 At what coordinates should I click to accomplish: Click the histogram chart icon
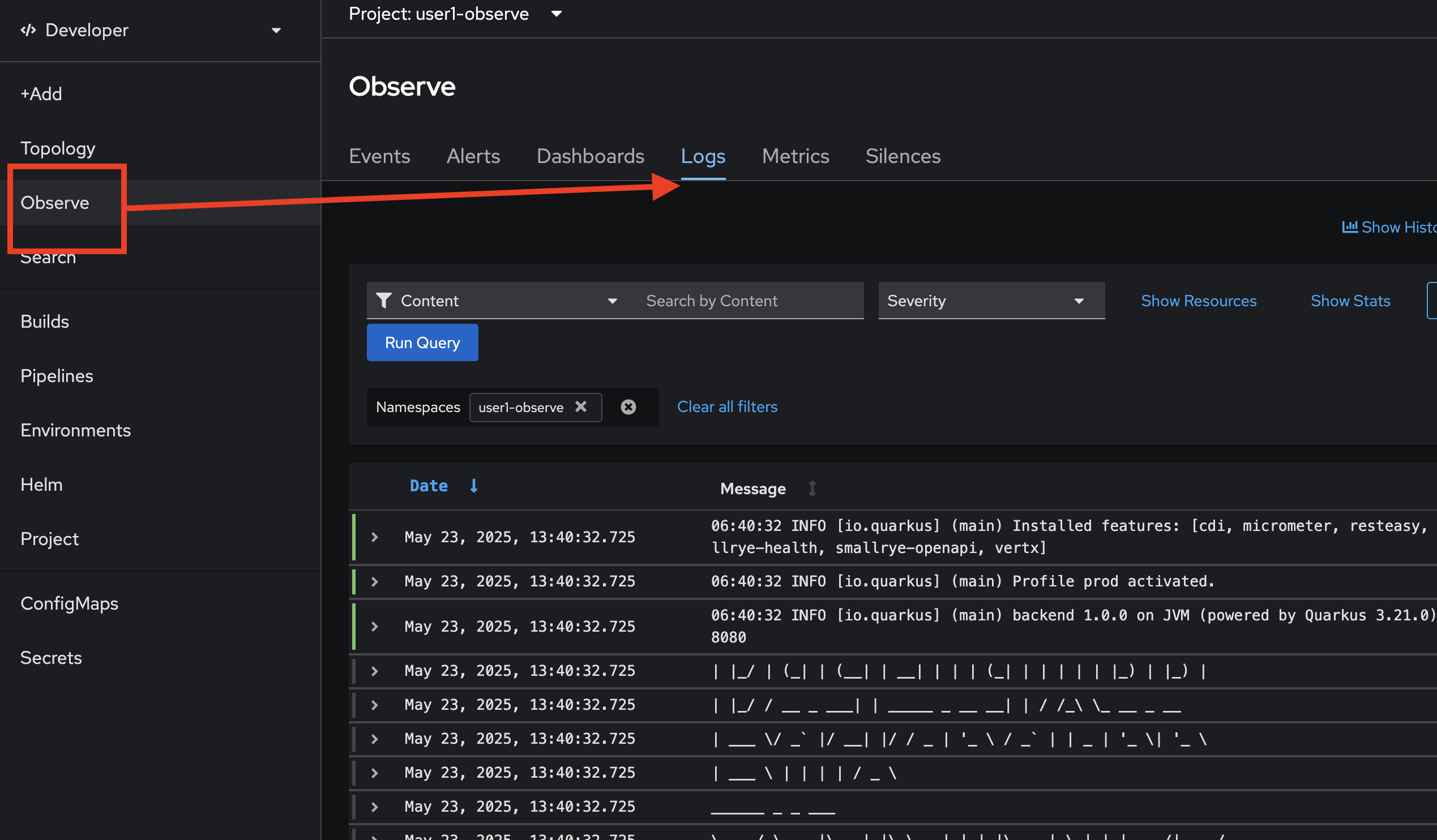click(x=1350, y=227)
